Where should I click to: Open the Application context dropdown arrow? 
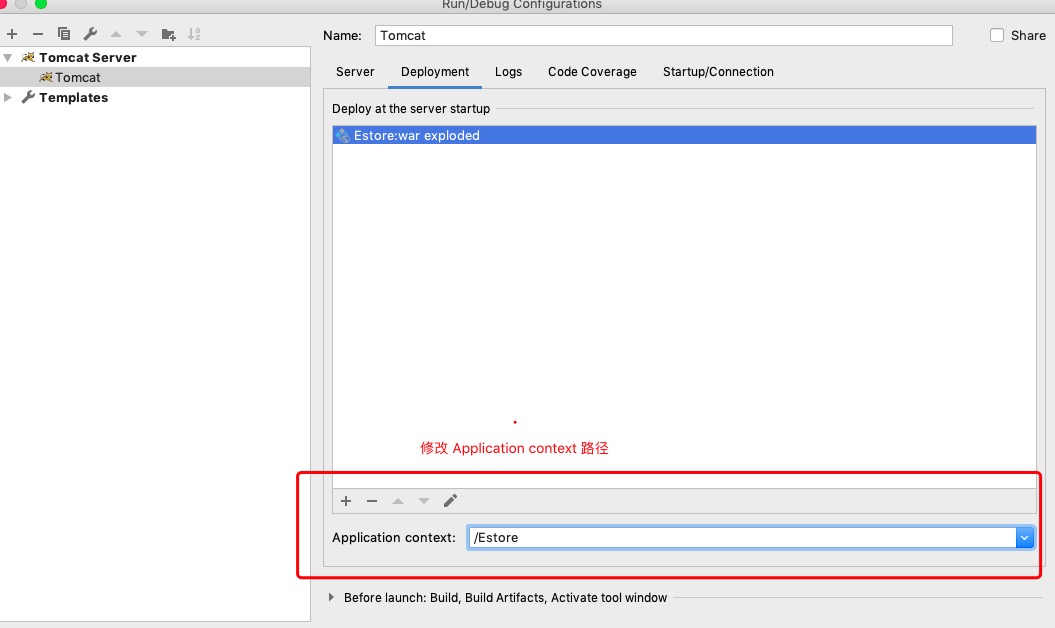click(x=1024, y=538)
